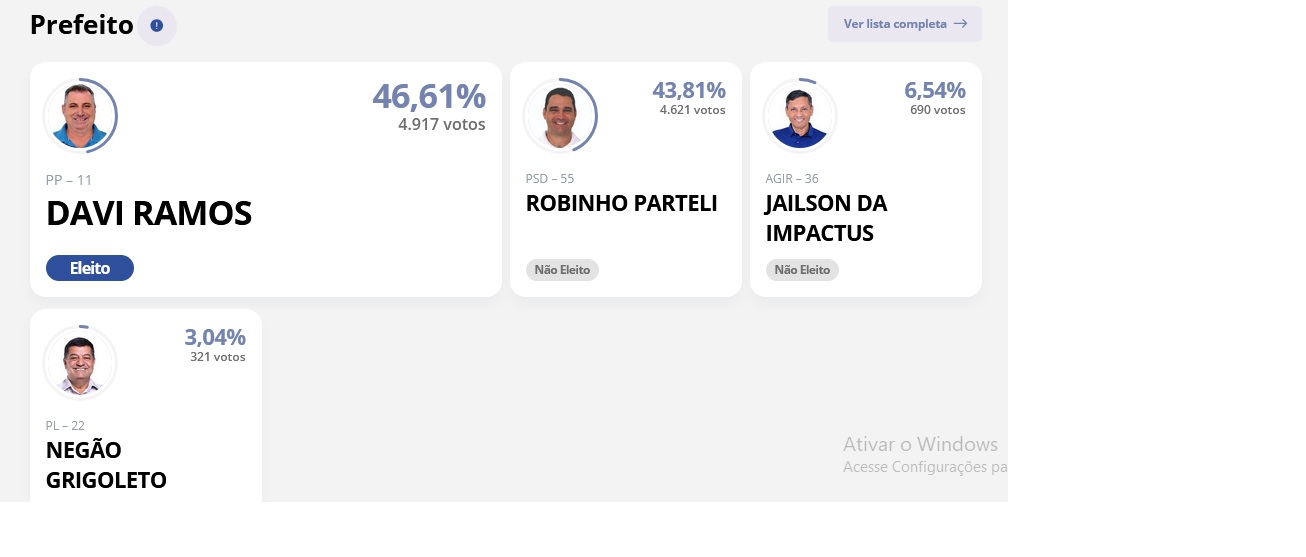Click the Prefeito section heading
This screenshot has width=1306, height=557.
tap(82, 25)
